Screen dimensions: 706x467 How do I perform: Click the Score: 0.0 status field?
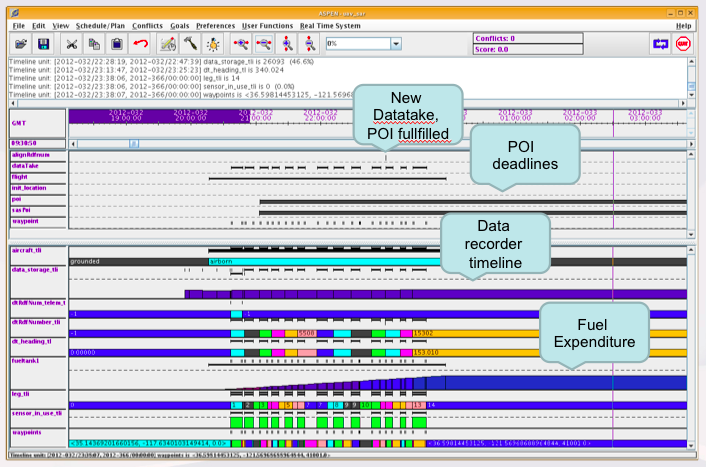coord(528,50)
